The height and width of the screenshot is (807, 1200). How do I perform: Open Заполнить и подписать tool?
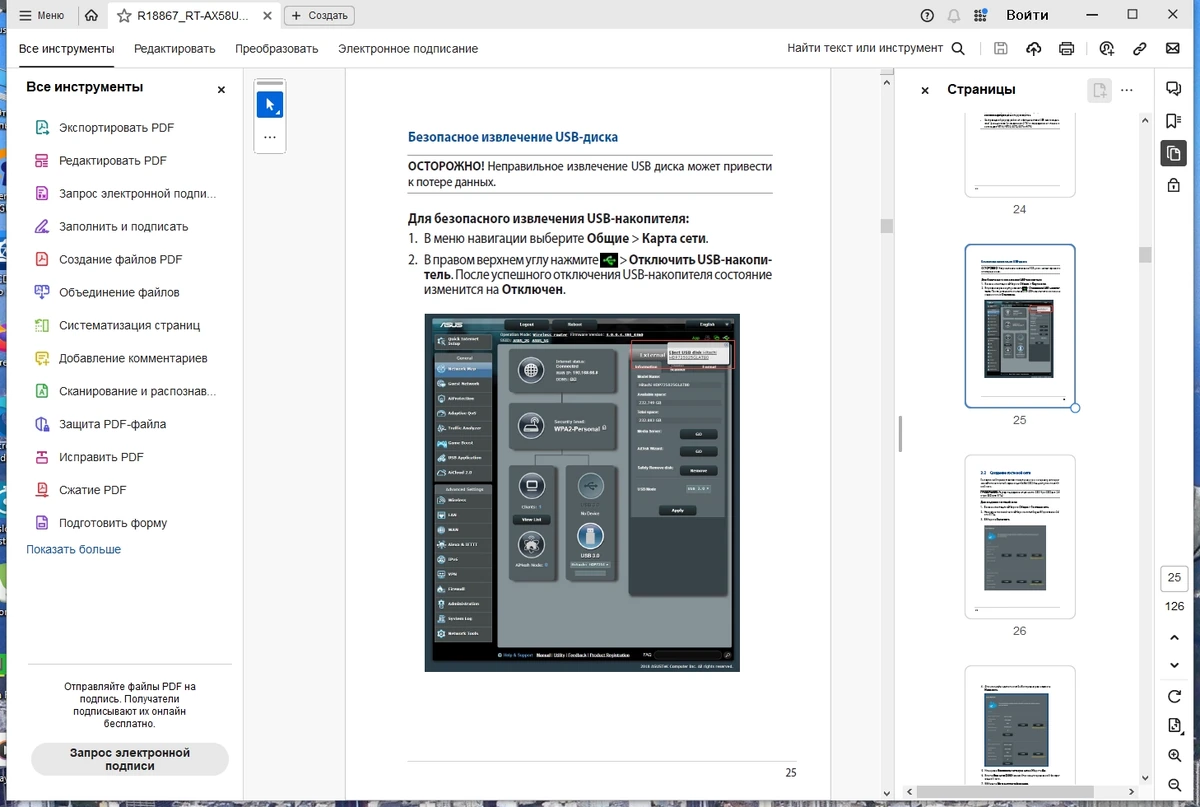[x=123, y=227]
